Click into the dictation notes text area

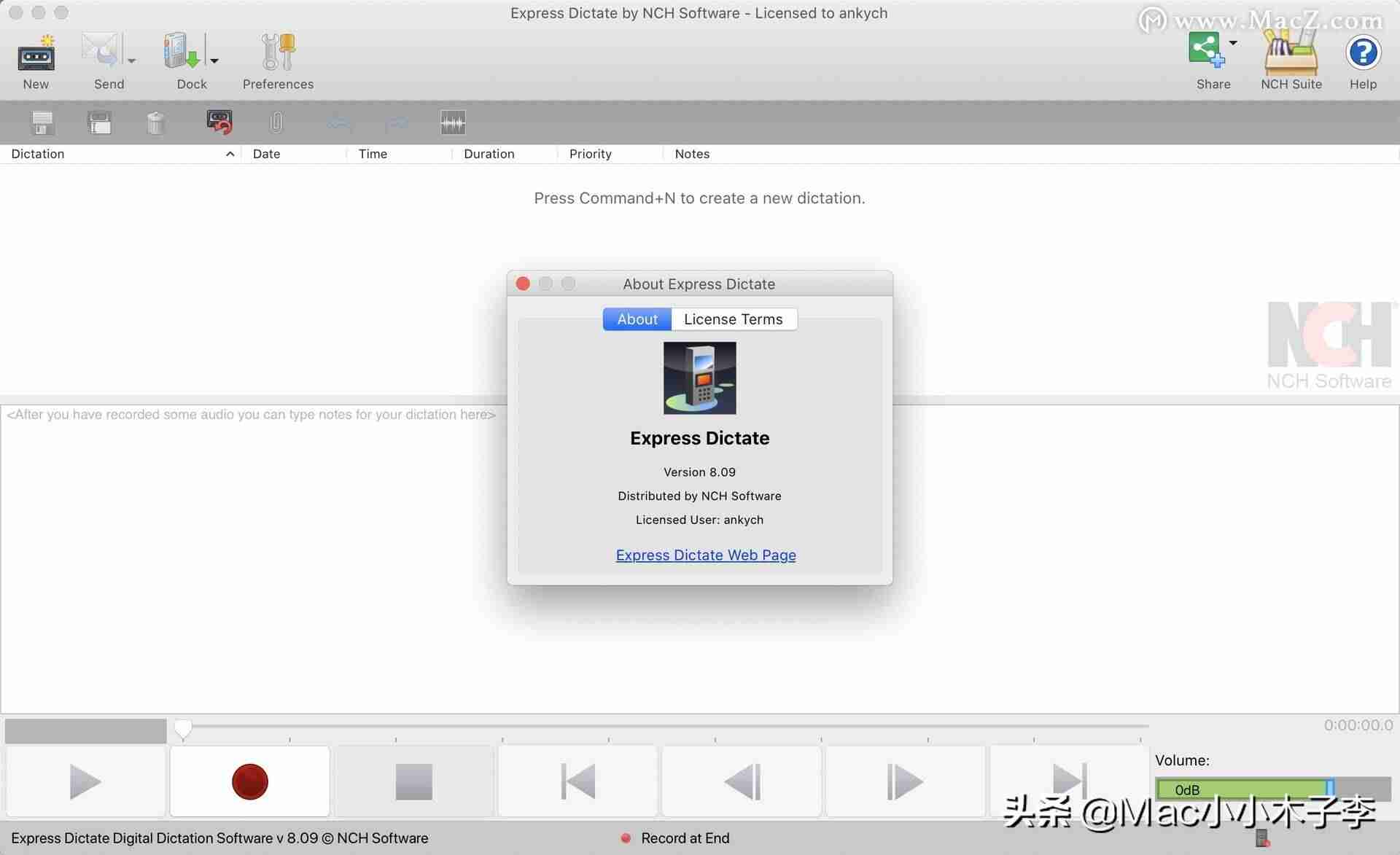point(699,559)
